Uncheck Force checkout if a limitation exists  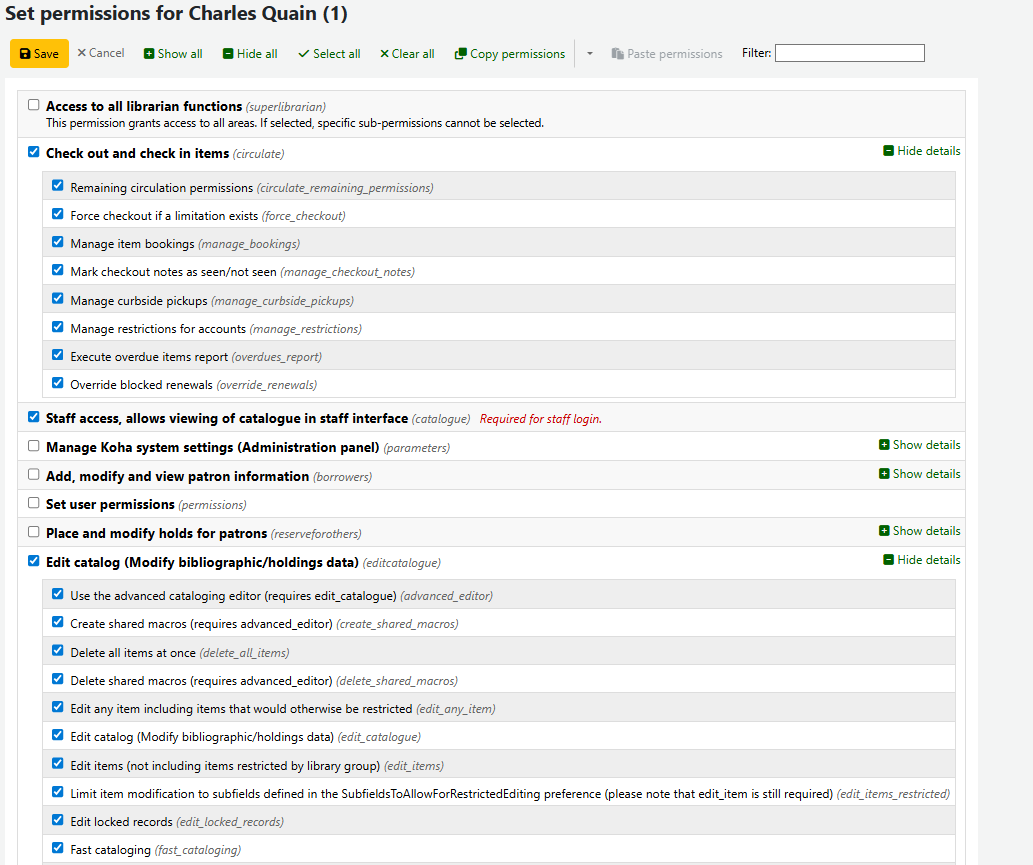click(58, 214)
